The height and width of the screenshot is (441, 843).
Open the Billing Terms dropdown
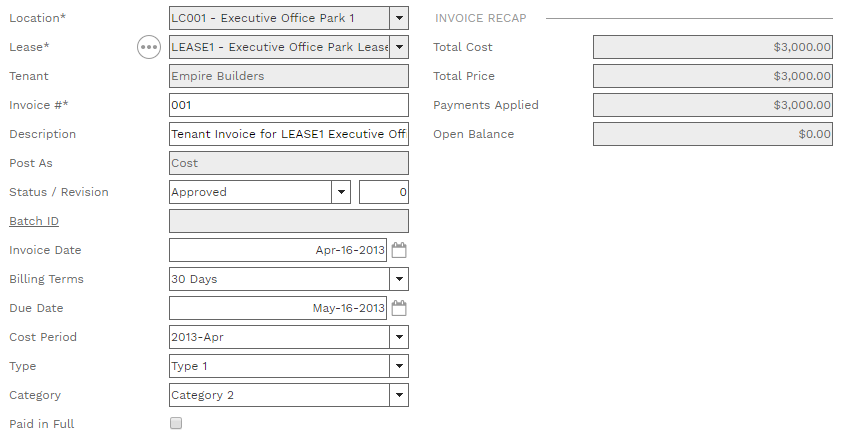pos(399,279)
